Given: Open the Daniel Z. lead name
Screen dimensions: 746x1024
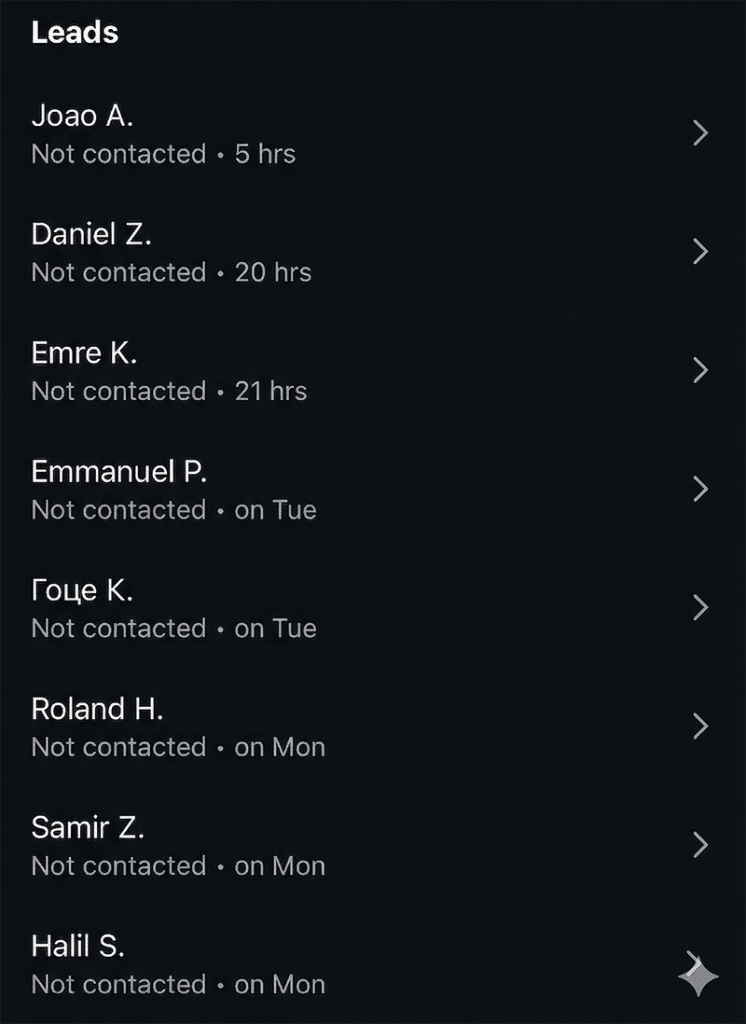Looking at the screenshot, I should 91,234.
